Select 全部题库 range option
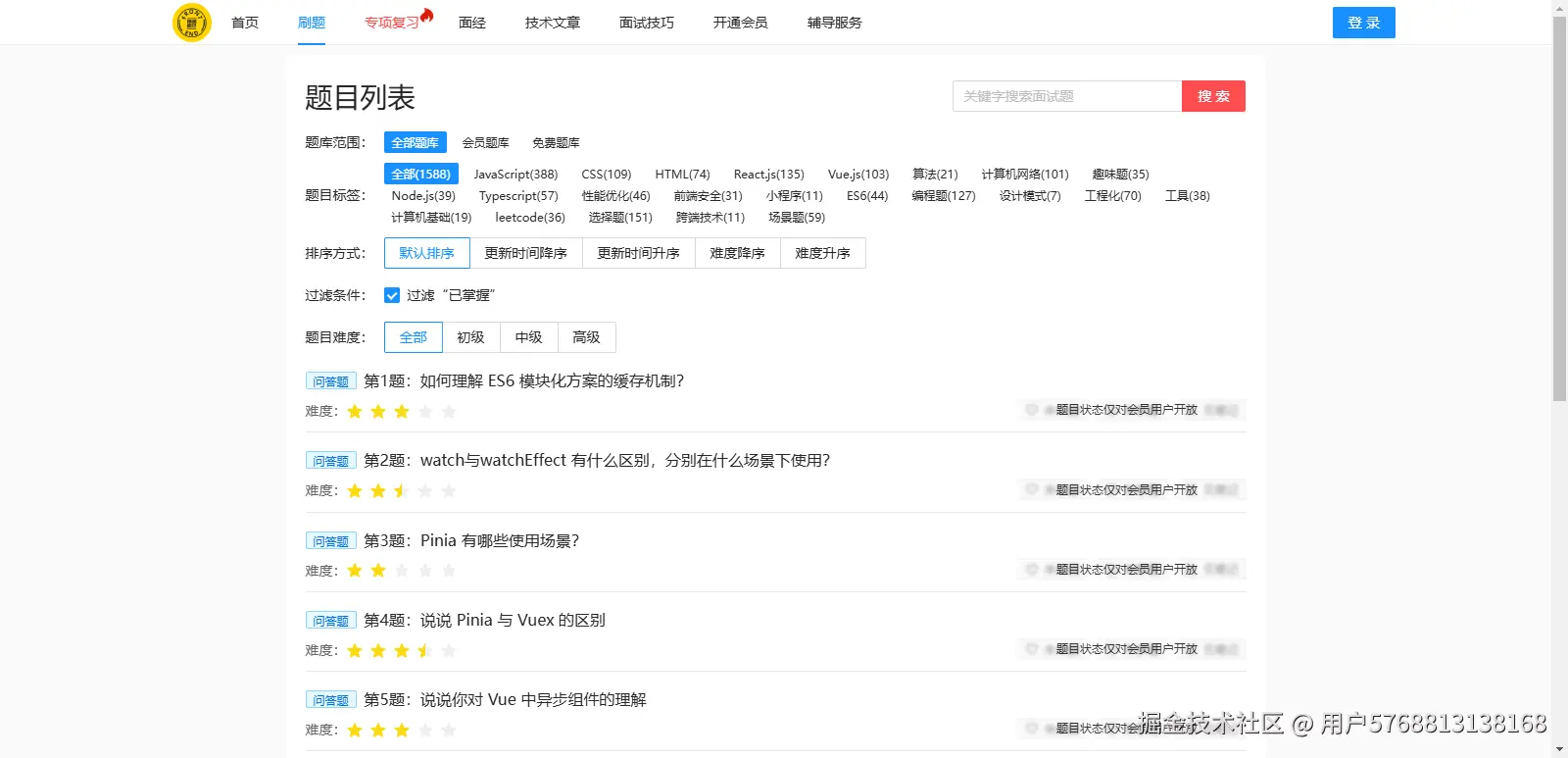 [416, 142]
